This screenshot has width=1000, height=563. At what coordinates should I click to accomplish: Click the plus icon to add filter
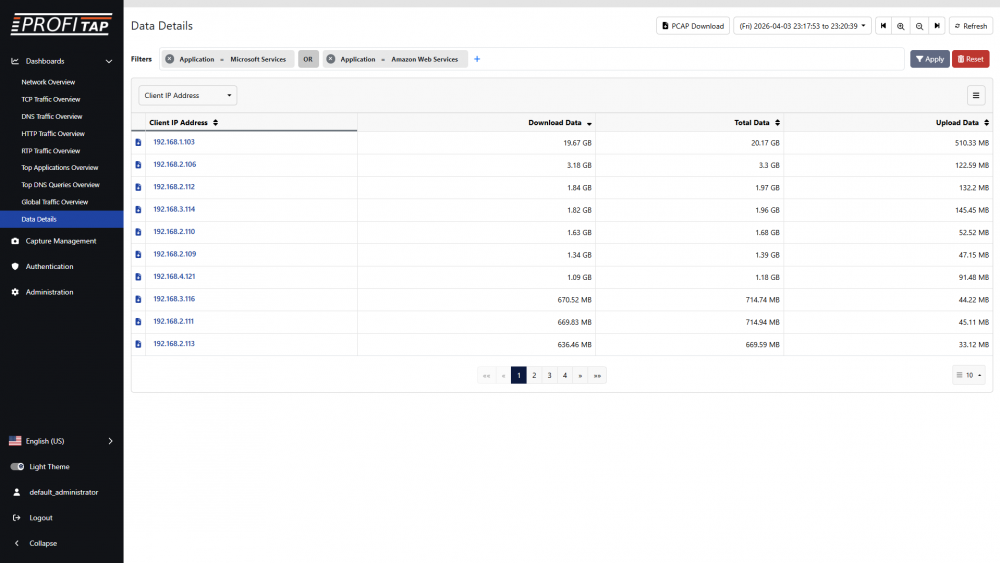click(477, 59)
